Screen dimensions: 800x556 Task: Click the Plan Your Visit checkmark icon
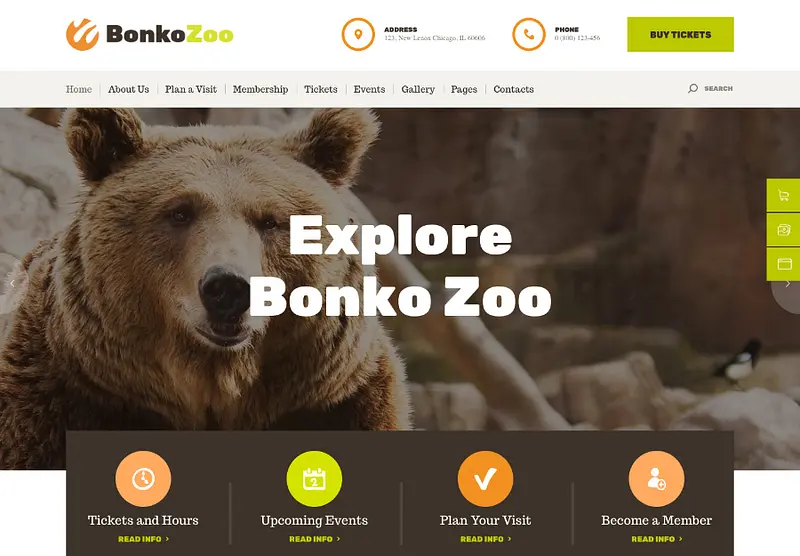[485, 478]
